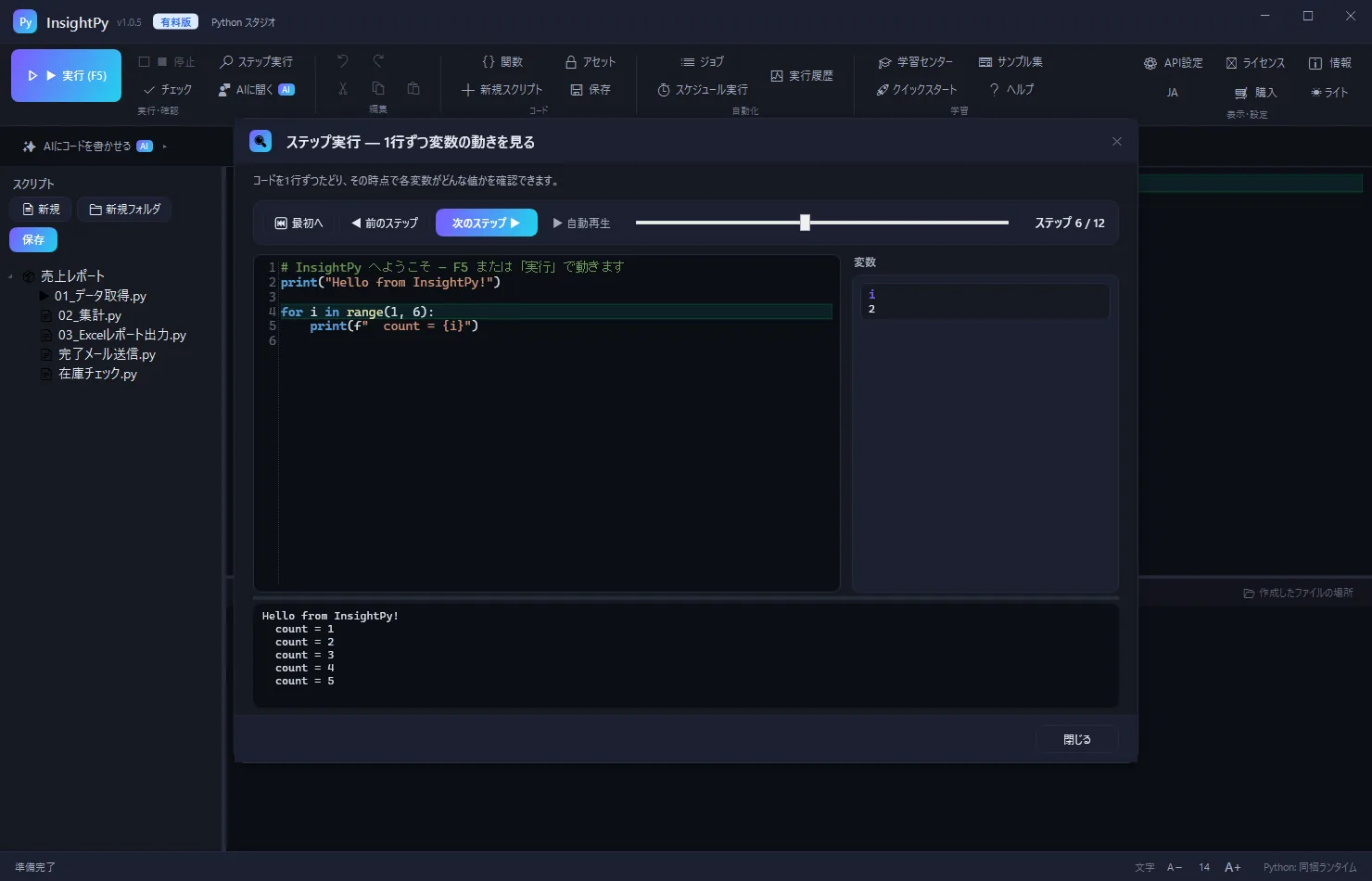1372x881 pixels.
Task: Click Python: 同梱ランタイム status entry
Action: tap(1309, 867)
